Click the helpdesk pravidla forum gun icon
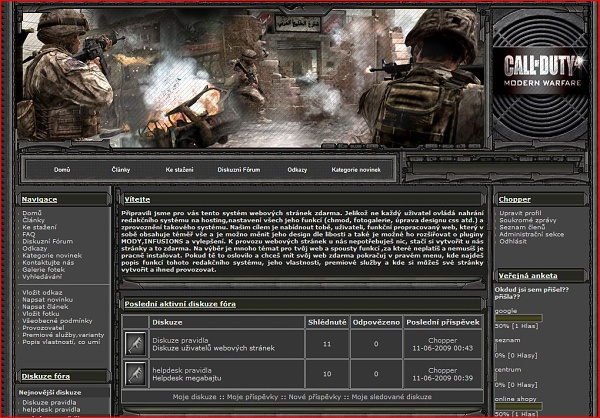Screen dimensions: 600x418 tap(136, 374)
